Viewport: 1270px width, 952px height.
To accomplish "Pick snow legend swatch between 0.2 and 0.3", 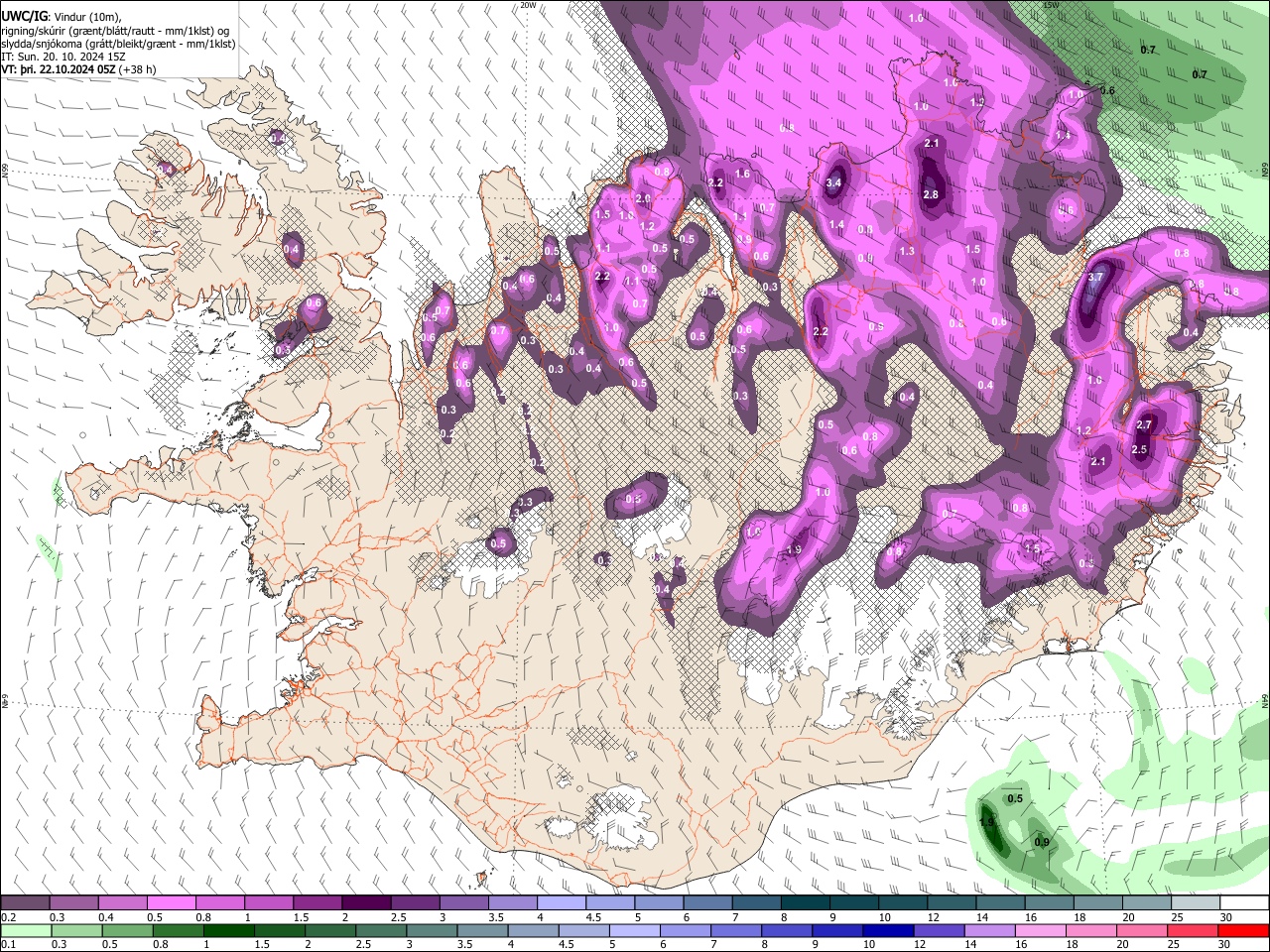I will pyautogui.click(x=25, y=903).
